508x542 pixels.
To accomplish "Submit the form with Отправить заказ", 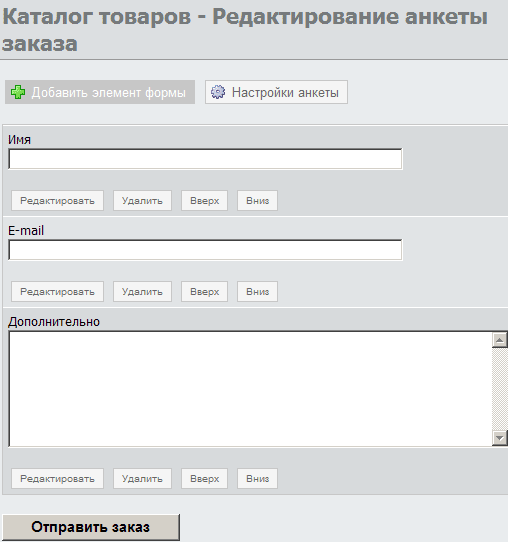I will click(91, 527).
